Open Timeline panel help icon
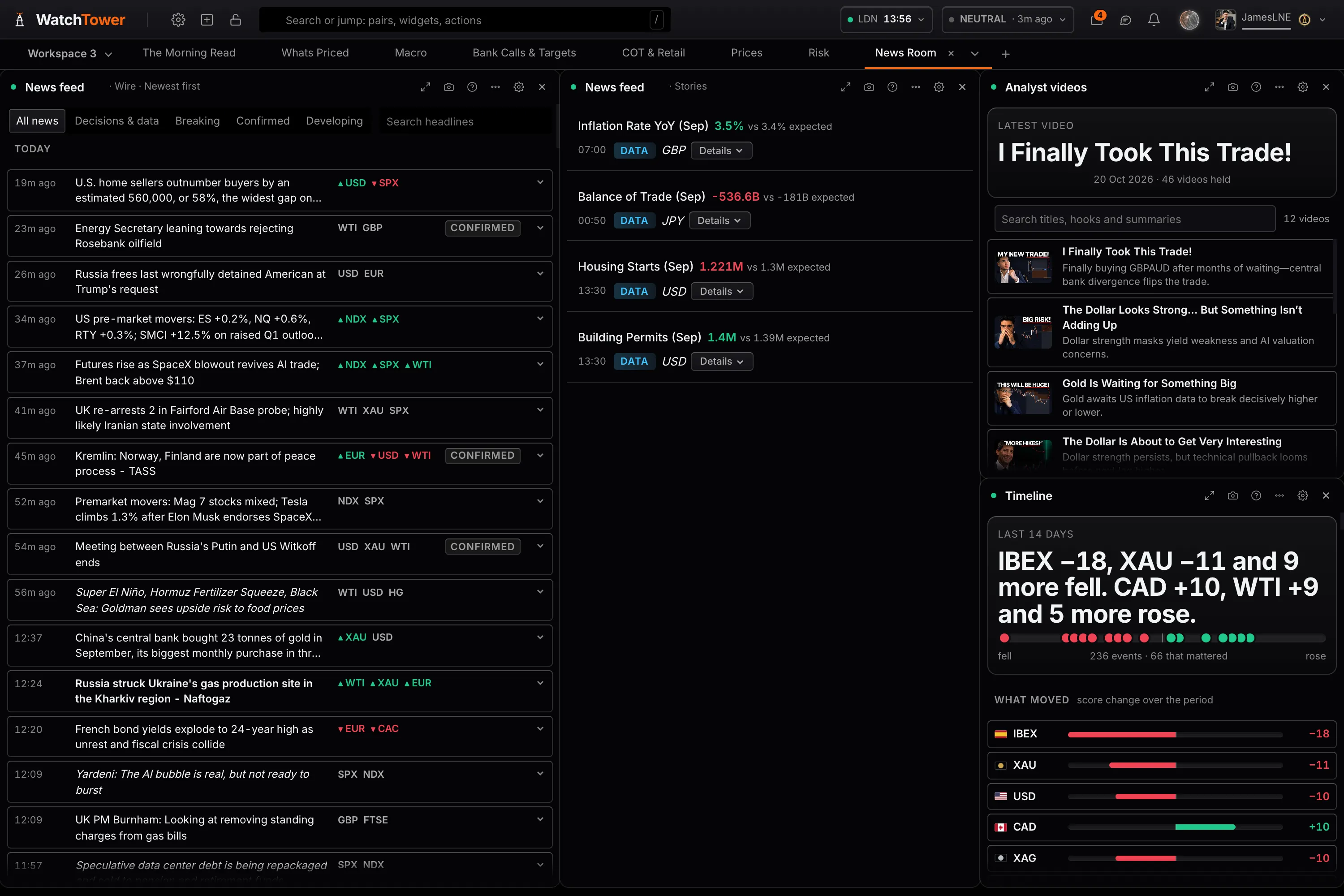The width and height of the screenshot is (1344, 896). (1256, 495)
